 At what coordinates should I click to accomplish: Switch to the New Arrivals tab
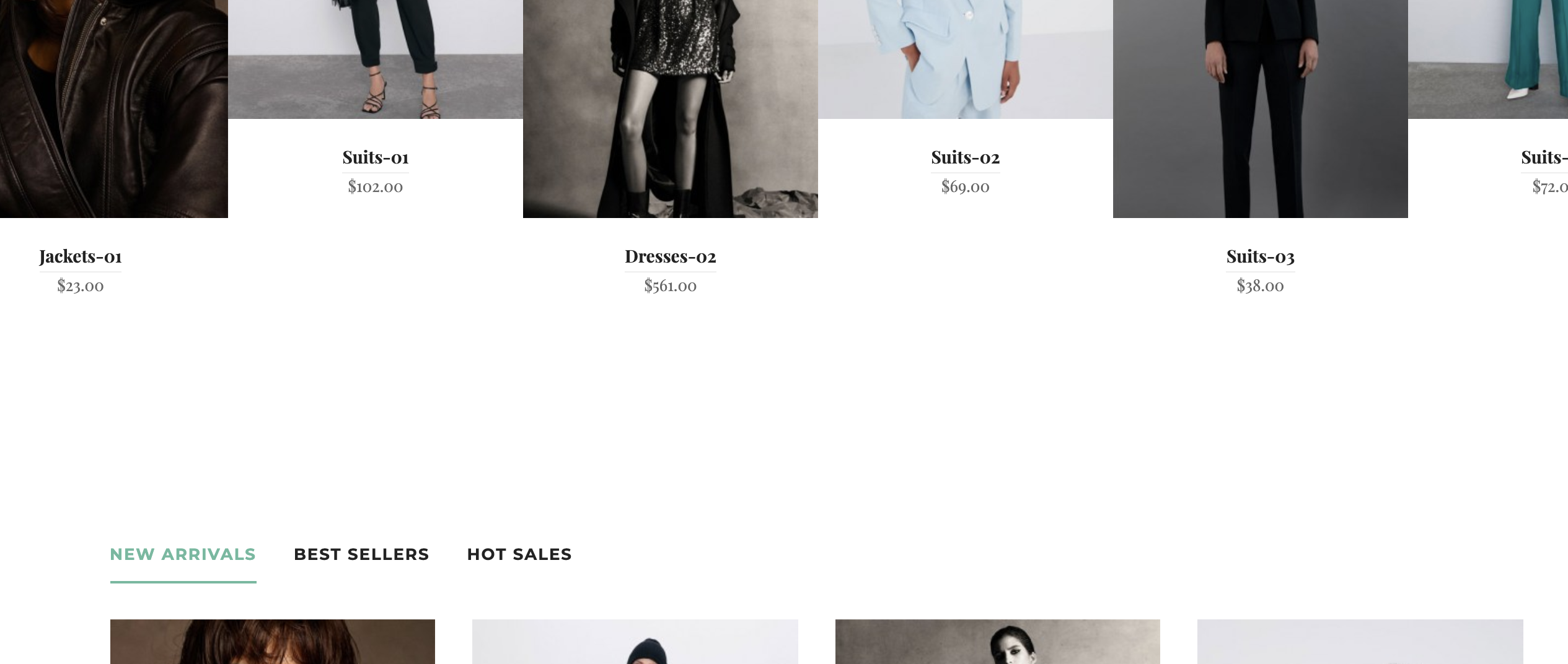tap(183, 554)
